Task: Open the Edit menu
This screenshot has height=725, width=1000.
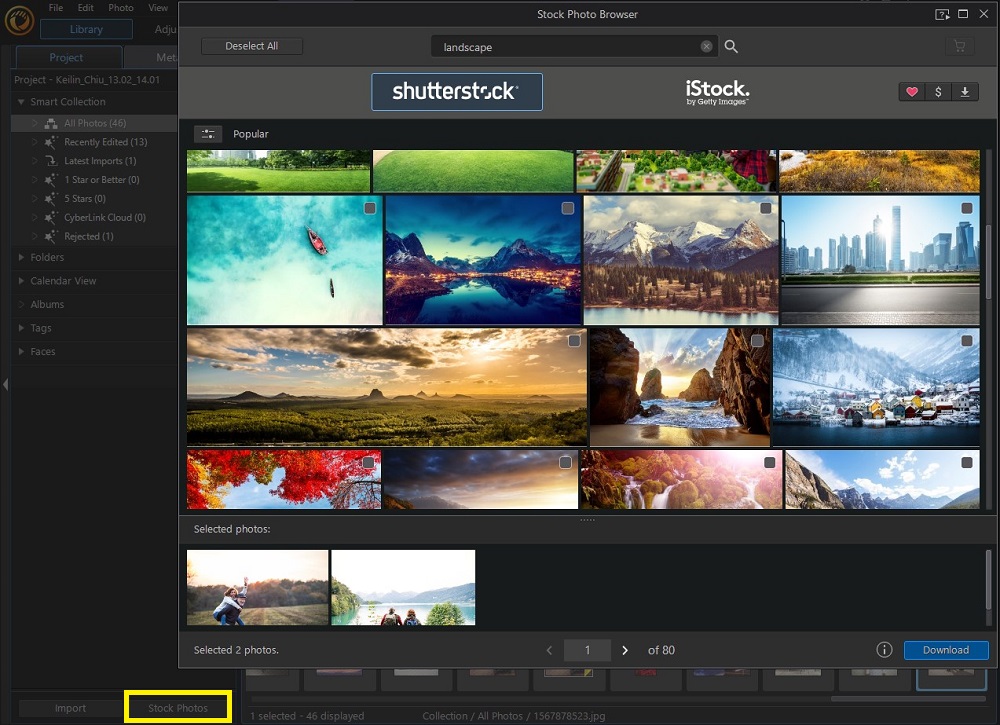Action: pyautogui.click(x=85, y=7)
